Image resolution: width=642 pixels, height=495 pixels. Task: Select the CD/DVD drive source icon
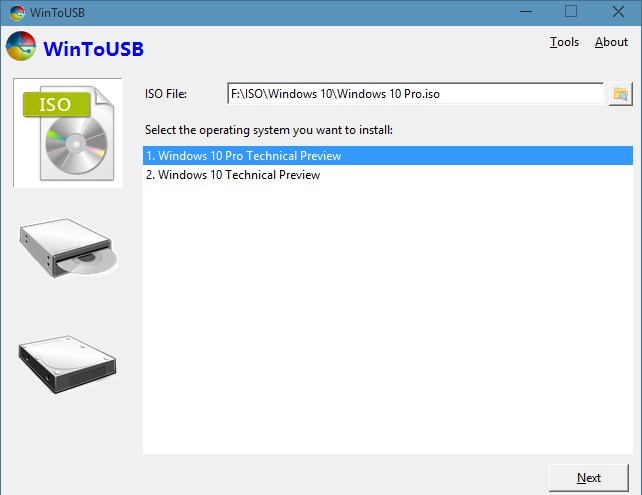67,249
